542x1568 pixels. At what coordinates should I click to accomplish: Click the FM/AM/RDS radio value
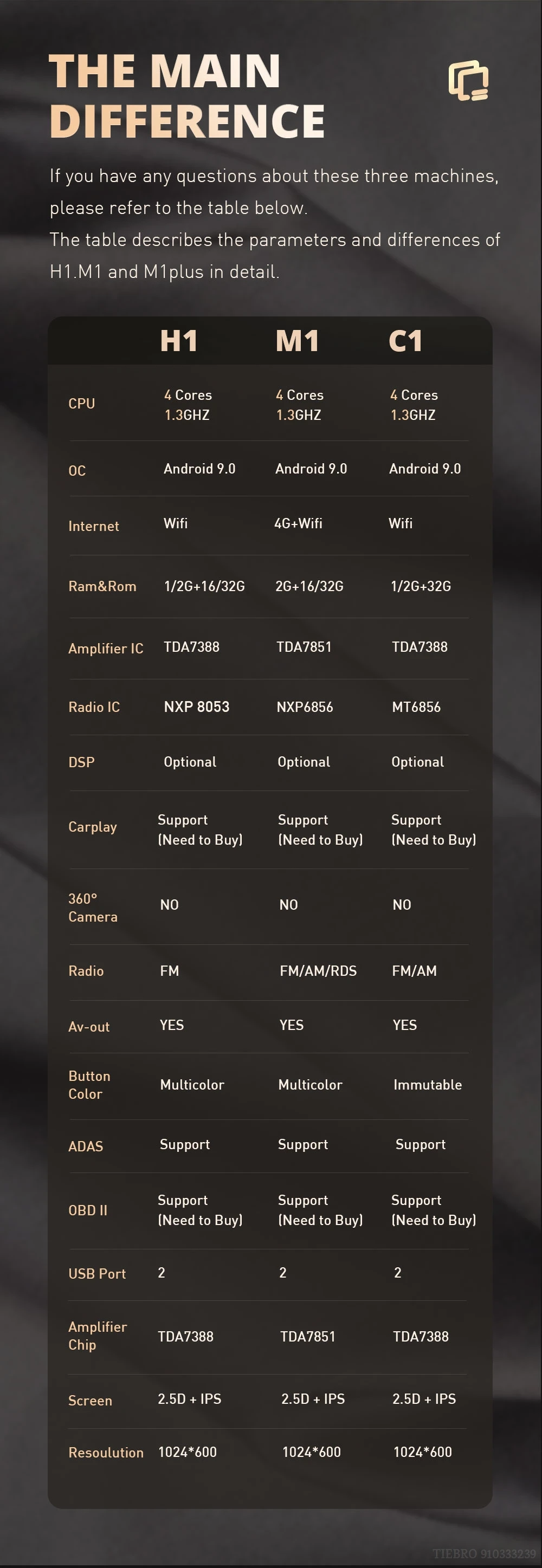click(x=319, y=971)
